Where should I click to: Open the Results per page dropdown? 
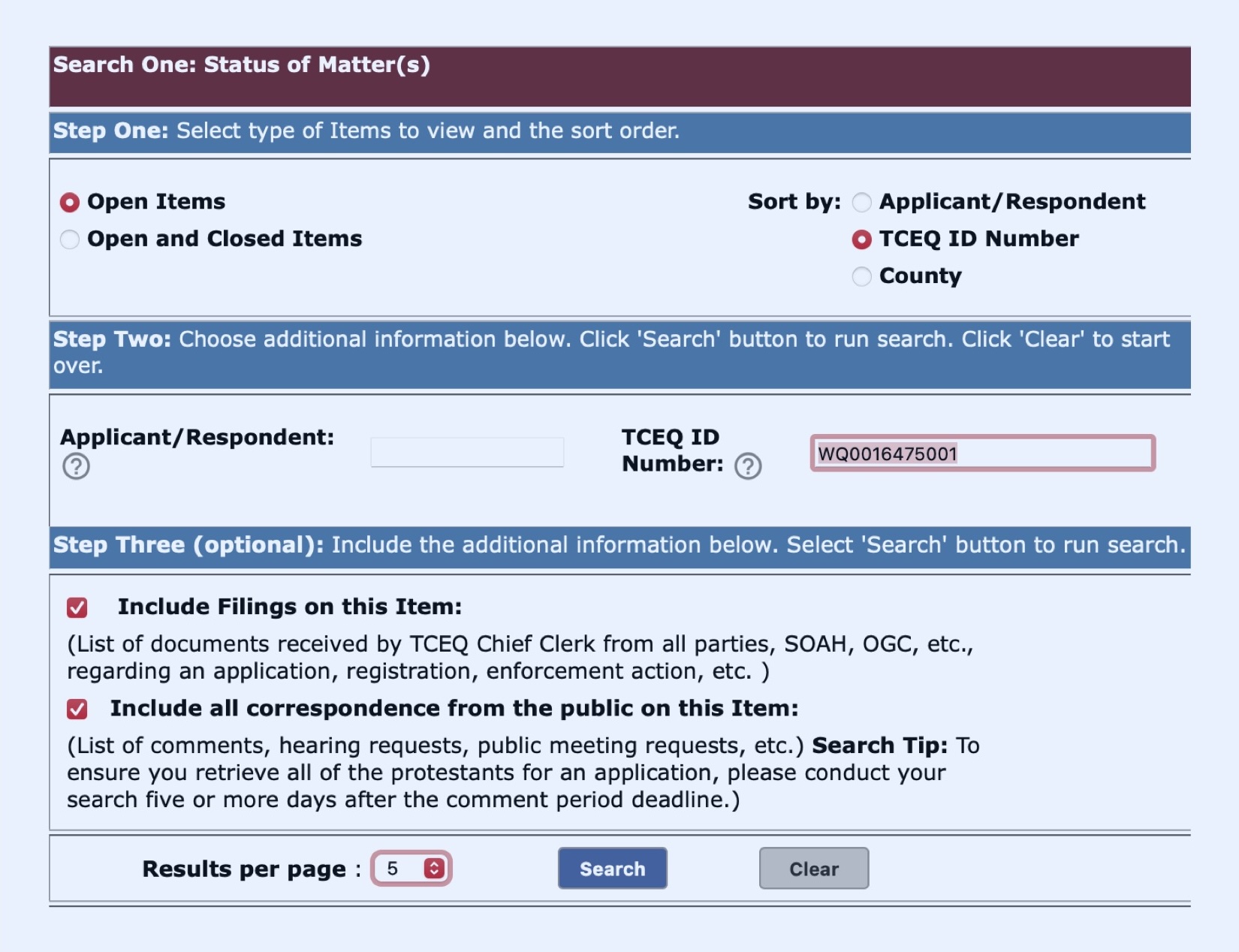point(411,869)
